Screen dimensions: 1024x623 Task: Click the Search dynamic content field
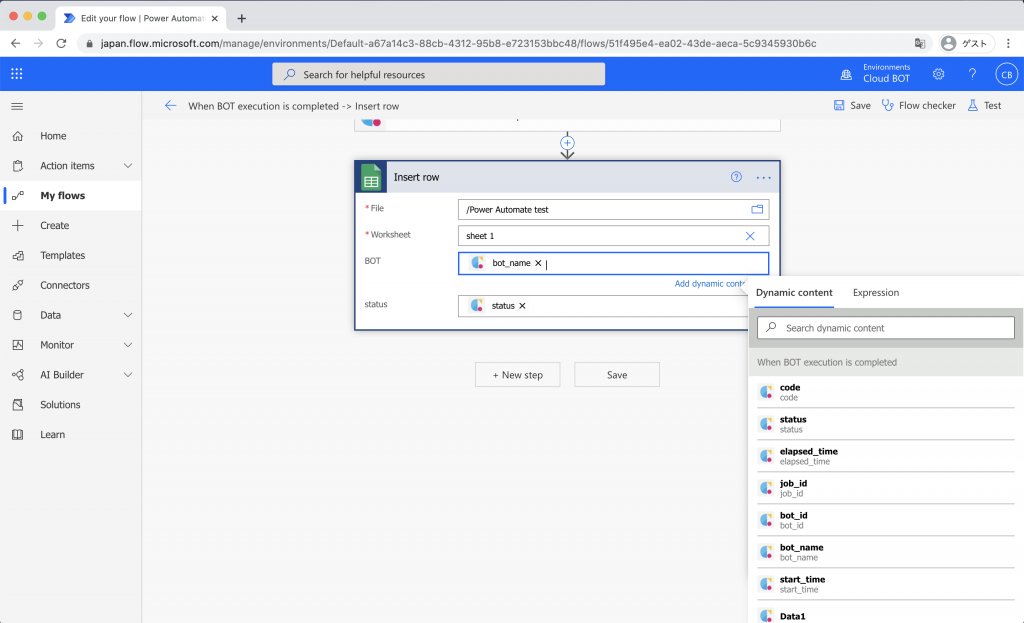[x=886, y=328]
